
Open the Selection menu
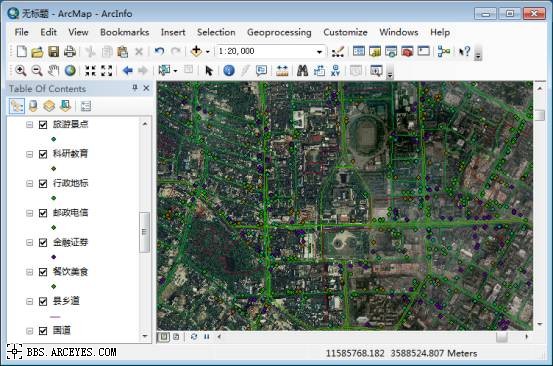[x=216, y=32]
